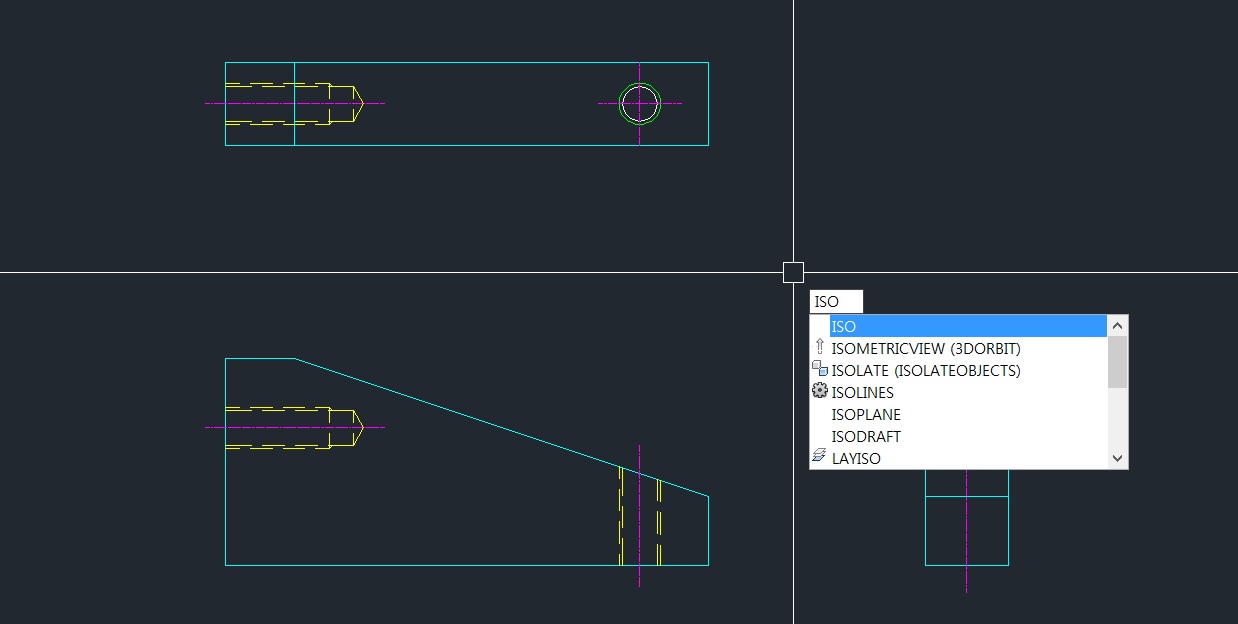Click the arrow icon beside ISOMETRICVIEW
The width and height of the screenshot is (1238, 624).
coord(820,347)
